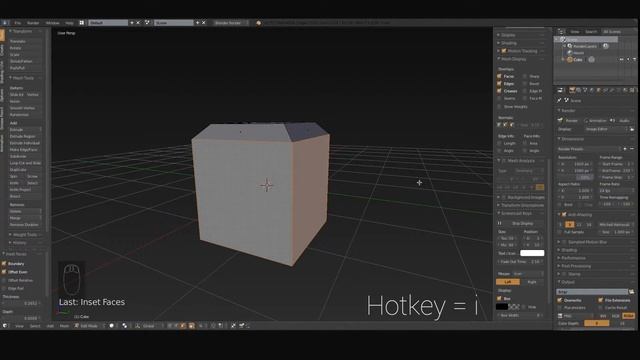Select the RGBA color mode button
Image resolution: width=640 pixels, height=360 pixels.
click(x=629, y=316)
